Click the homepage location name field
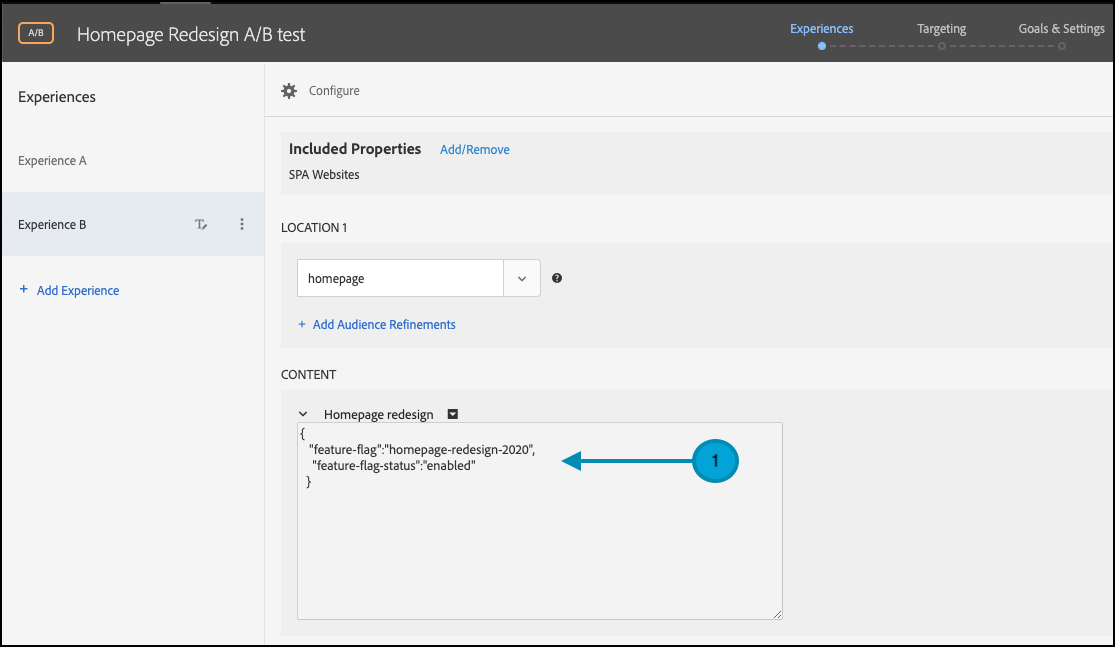 400,279
